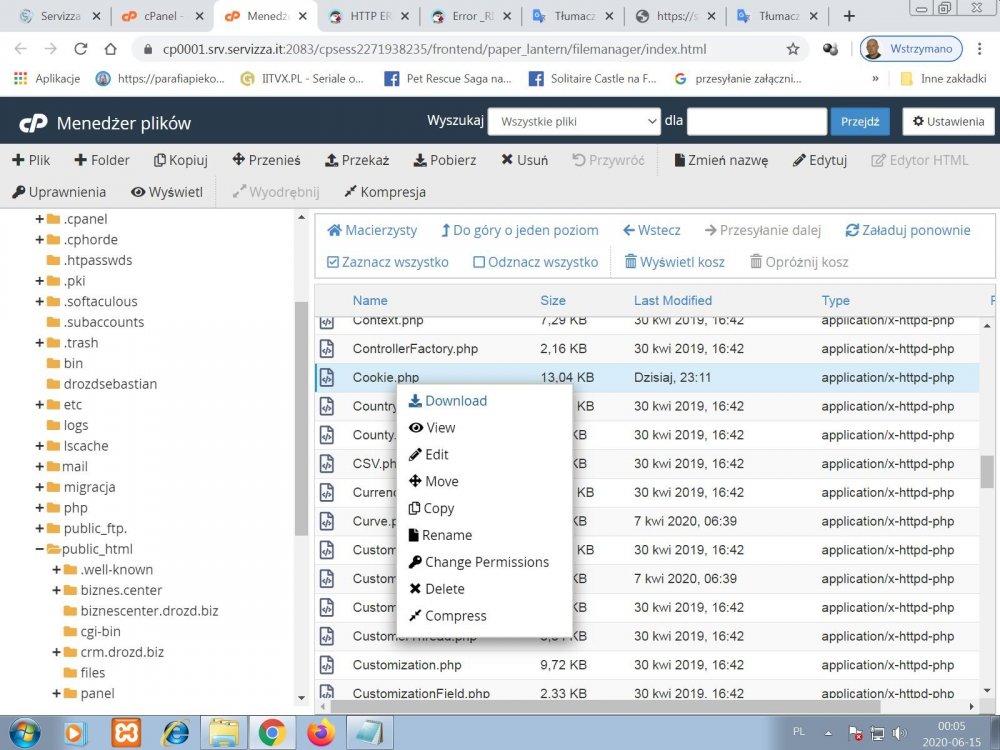Open the Wszystkie pliki search scope dropdown

[x=574, y=121]
